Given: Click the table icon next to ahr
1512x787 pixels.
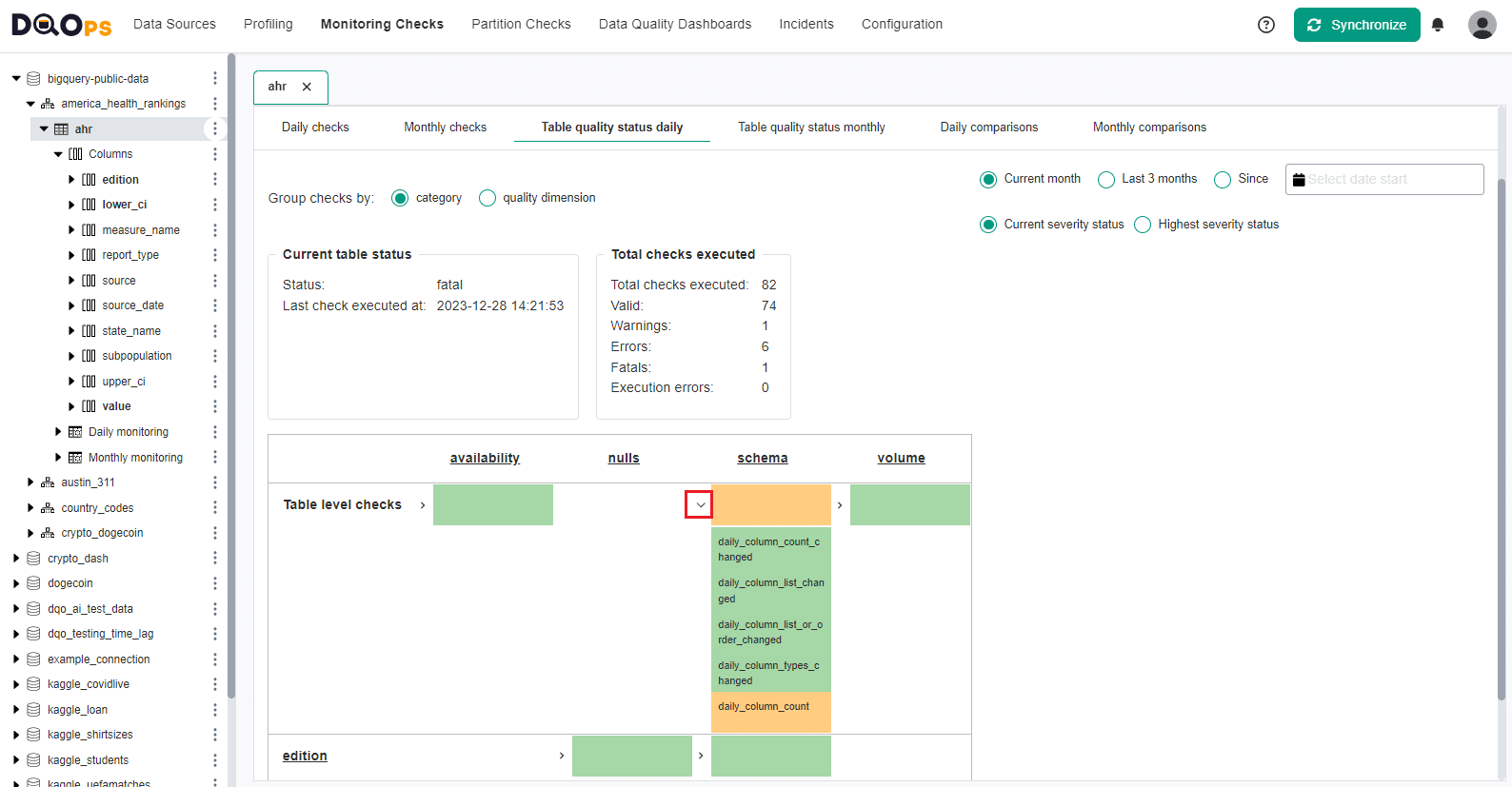Looking at the screenshot, I should click(61, 129).
